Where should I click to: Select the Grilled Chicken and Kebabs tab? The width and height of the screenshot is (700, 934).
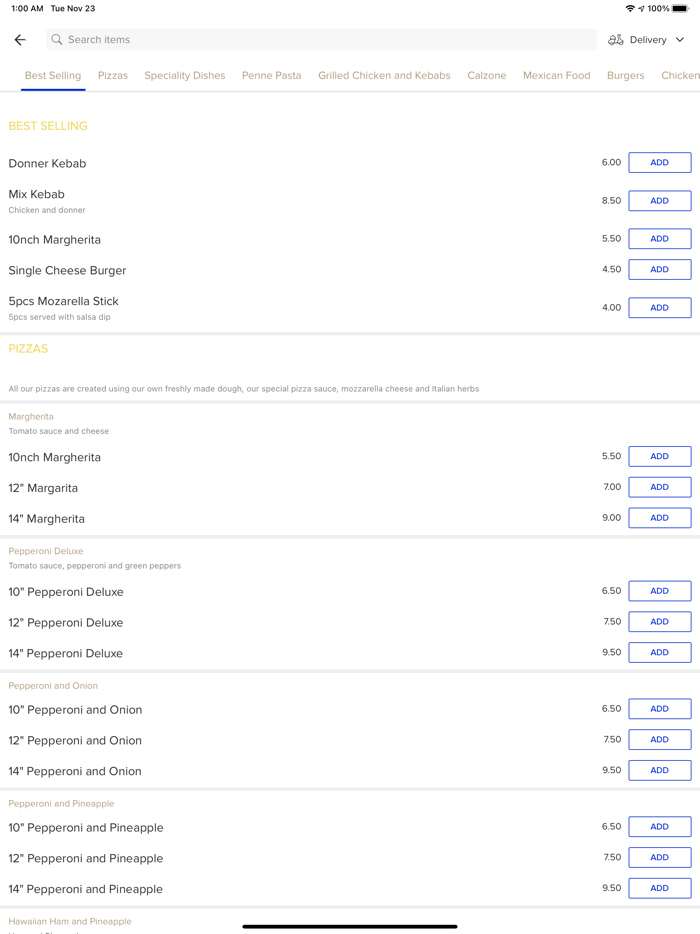click(384, 75)
